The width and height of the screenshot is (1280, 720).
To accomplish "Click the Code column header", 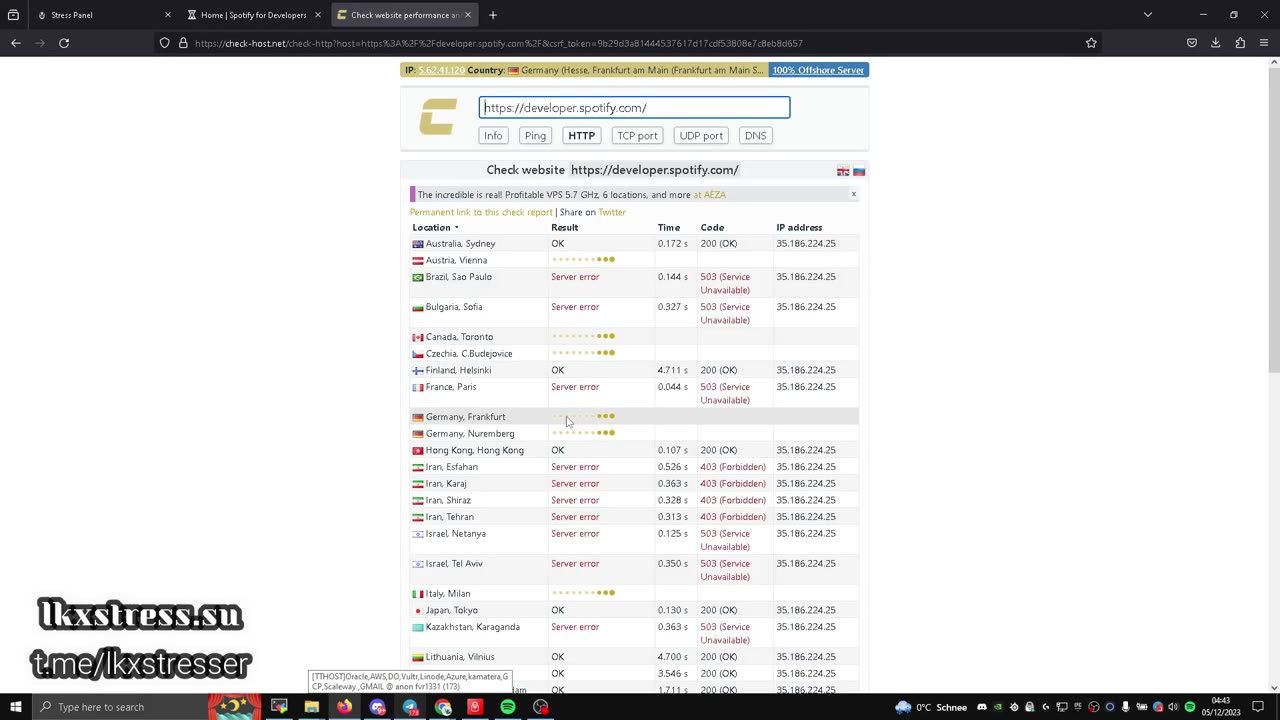I will 712,228.
